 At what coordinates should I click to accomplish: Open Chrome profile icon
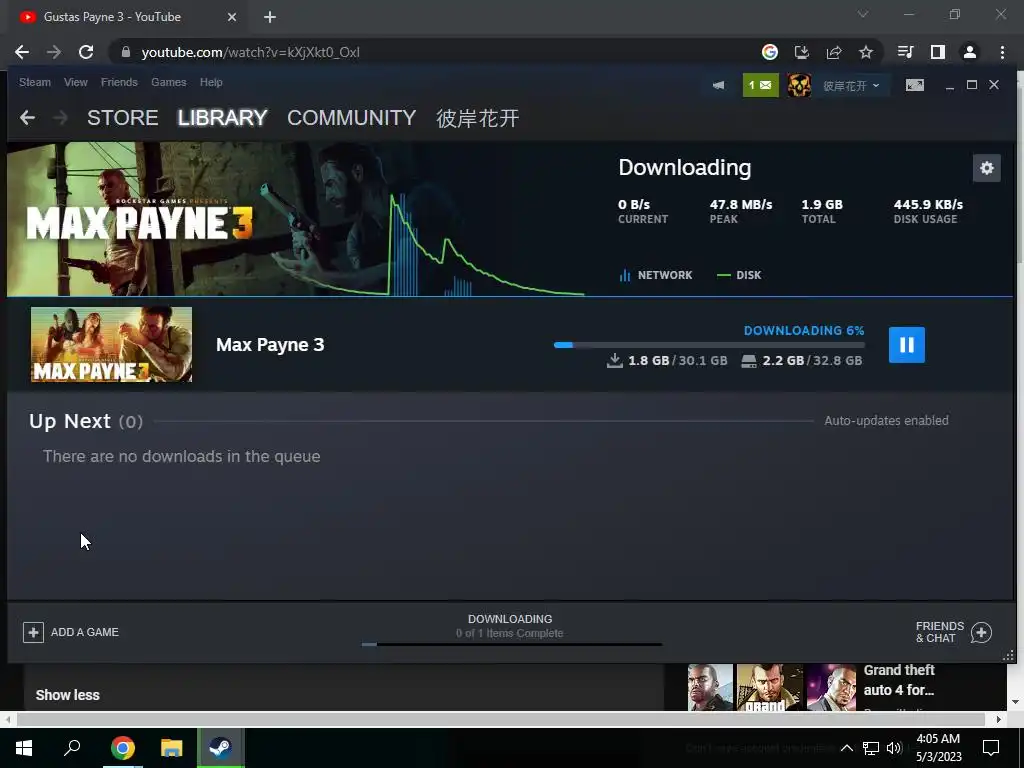coord(970,52)
